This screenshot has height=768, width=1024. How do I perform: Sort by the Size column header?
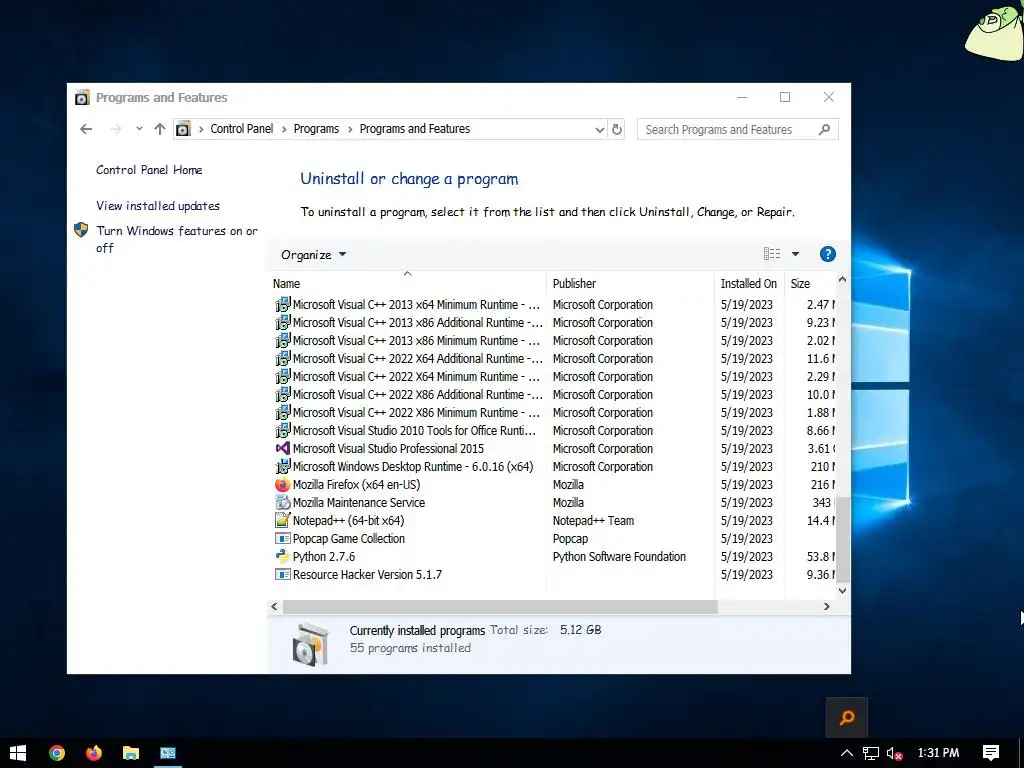[810, 283]
